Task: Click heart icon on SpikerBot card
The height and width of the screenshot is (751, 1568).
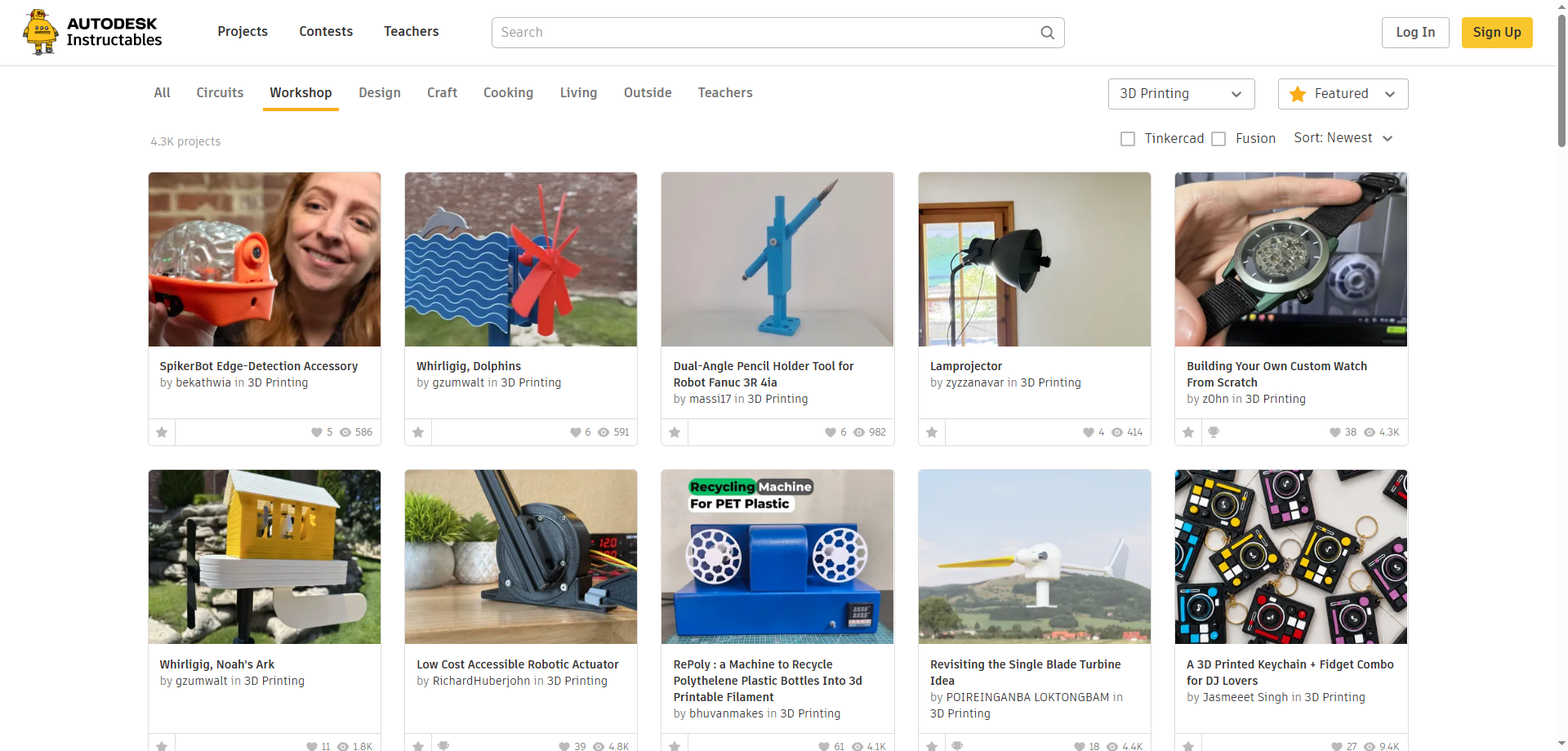Action: point(316,432)
